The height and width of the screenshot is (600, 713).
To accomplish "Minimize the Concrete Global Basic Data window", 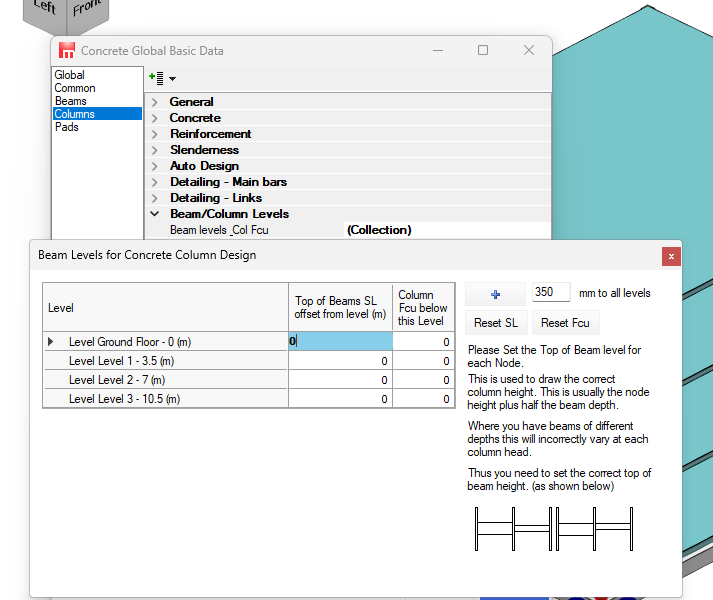I will 438,50.
